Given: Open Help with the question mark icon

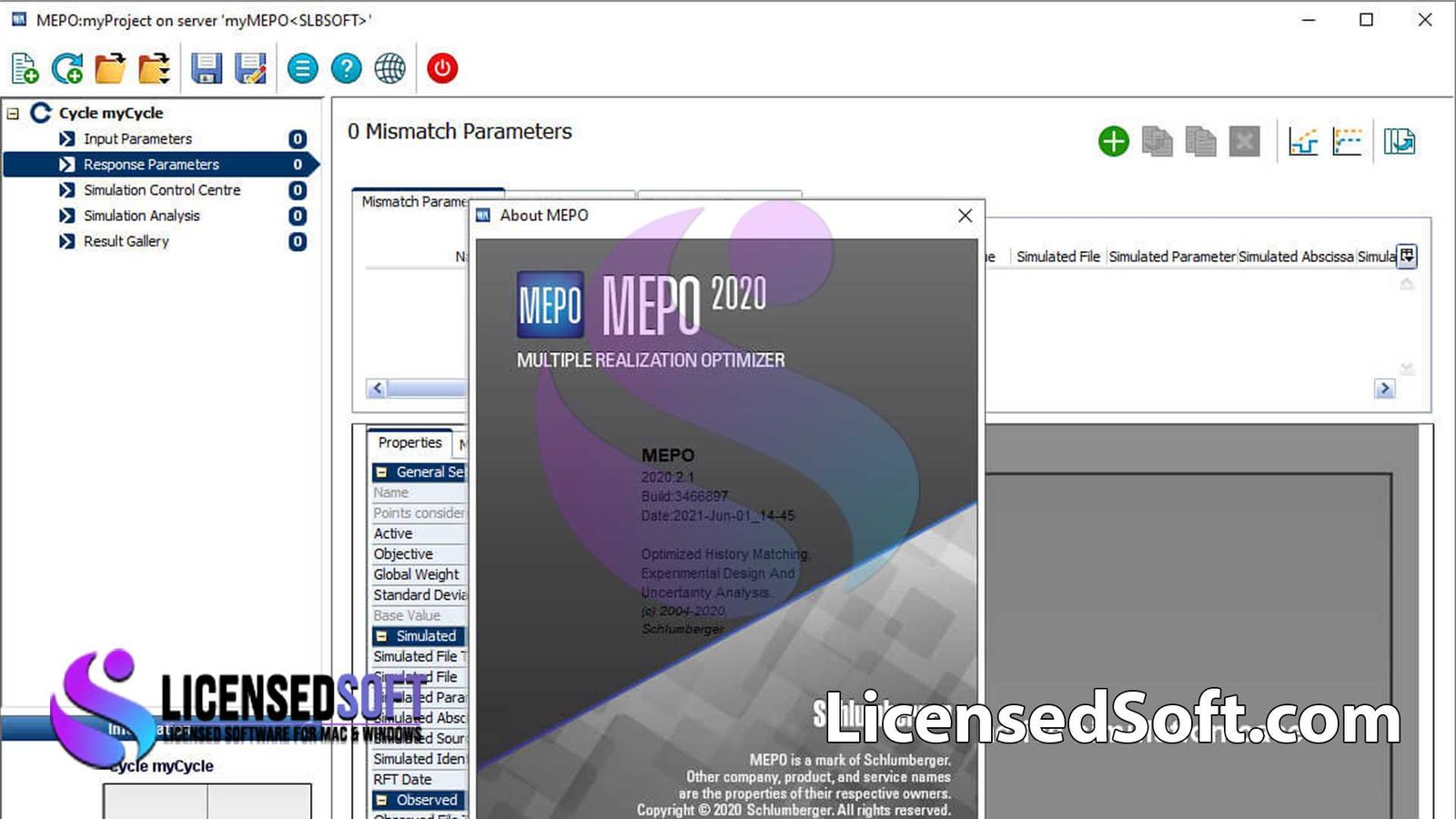Looking at the screenshot, I should (347, 68).
